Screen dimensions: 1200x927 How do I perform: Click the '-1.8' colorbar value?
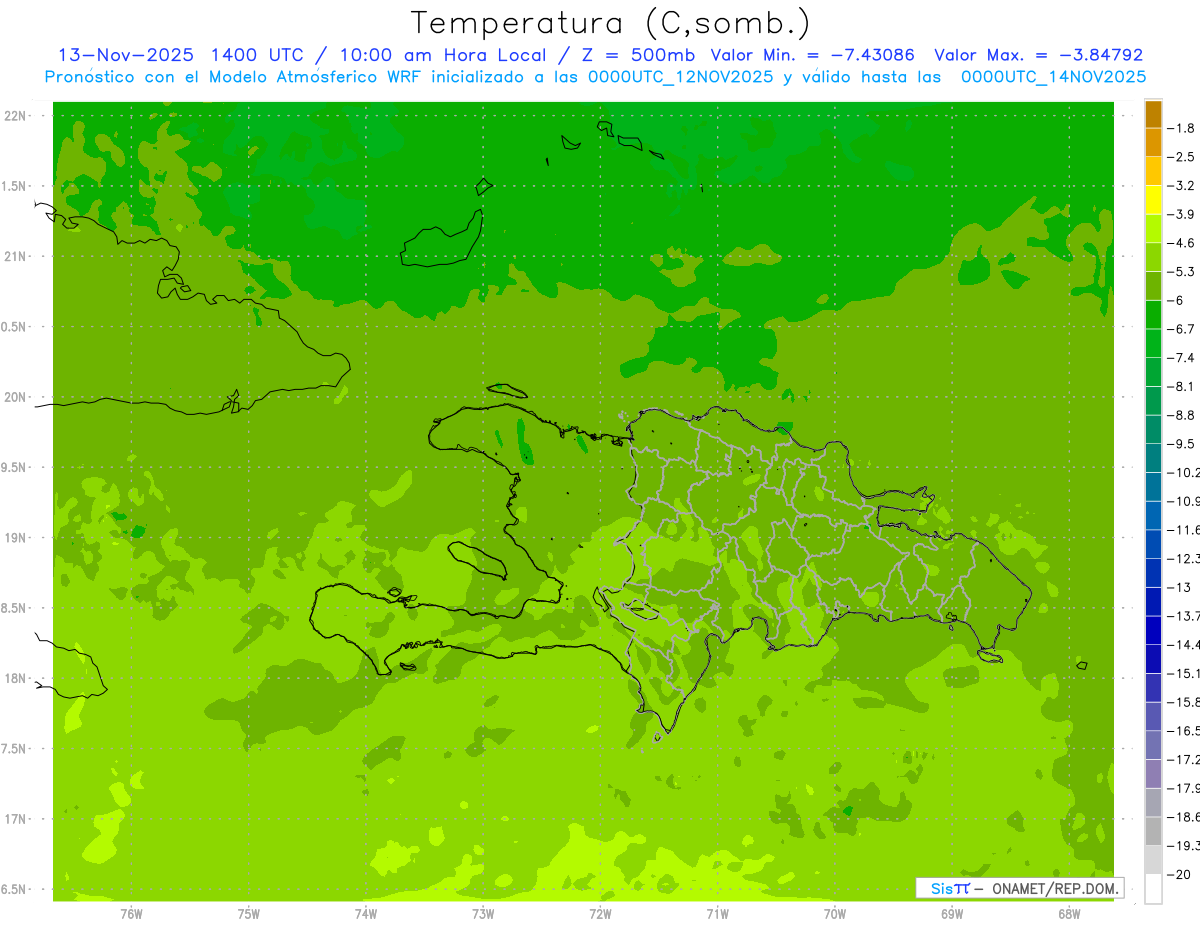(1181, 129)
